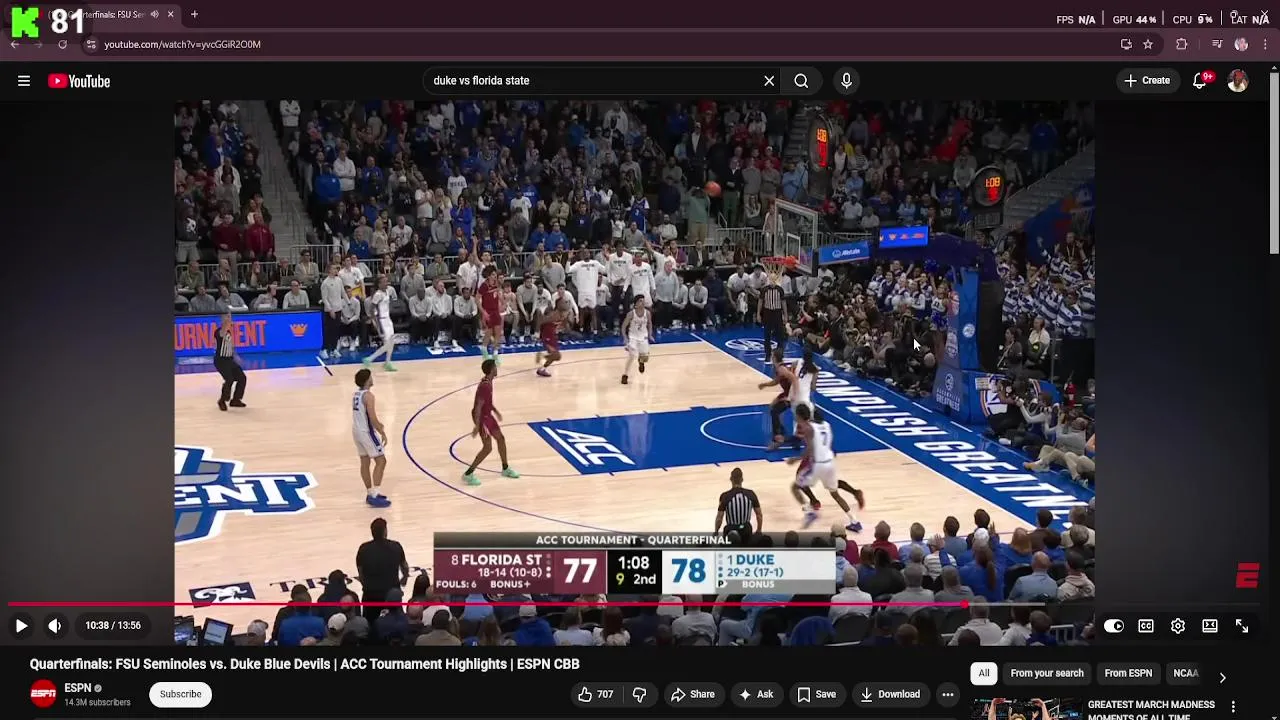
Task: Start voice search with the microphone
Action: click(x=846, y=81)
